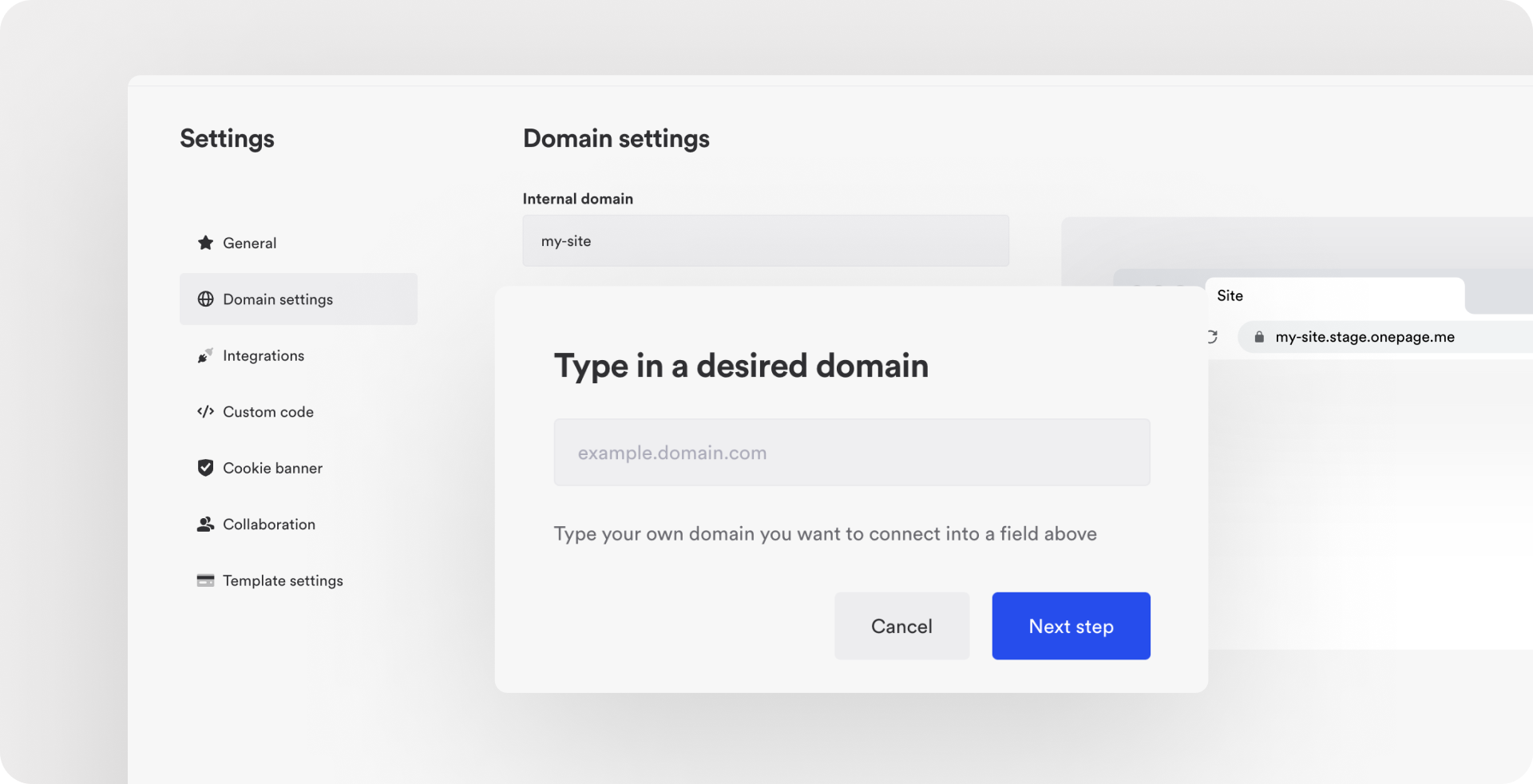Viewport: 1533px width, 784px height.
Task: Cancel the desired domain dialog
Action: click(x=901, y=626)
